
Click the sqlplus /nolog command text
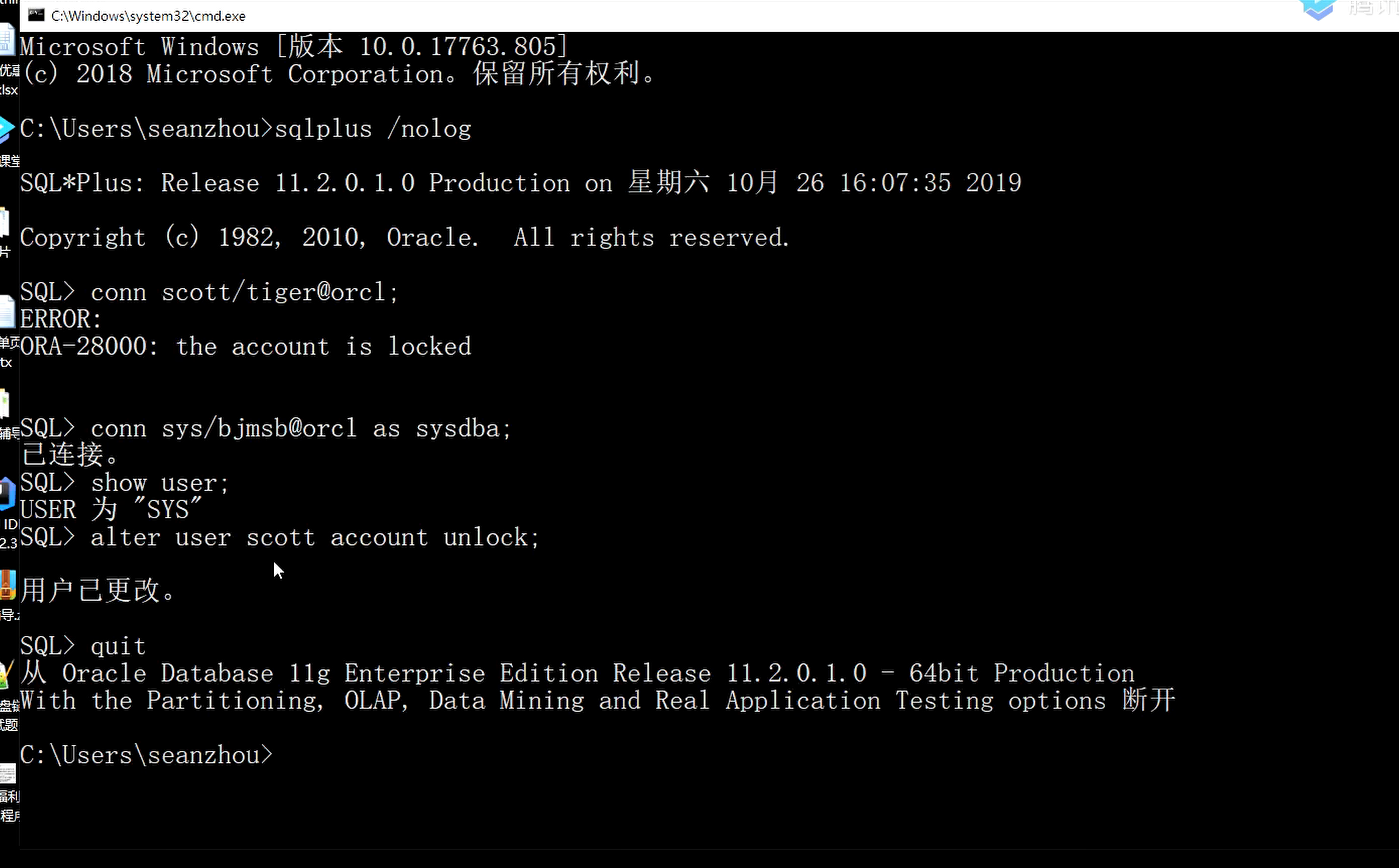373,128
